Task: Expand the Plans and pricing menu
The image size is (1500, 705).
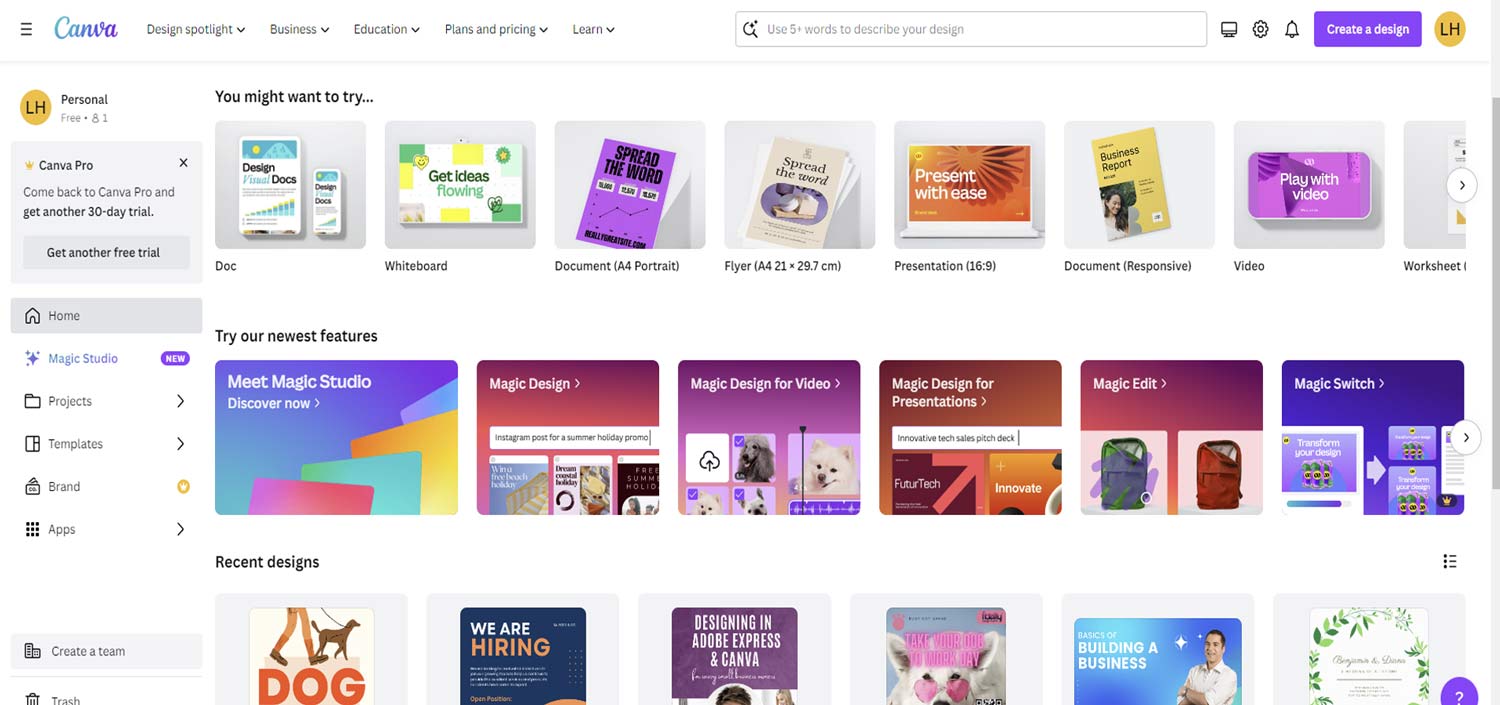Action: point(497,30)
